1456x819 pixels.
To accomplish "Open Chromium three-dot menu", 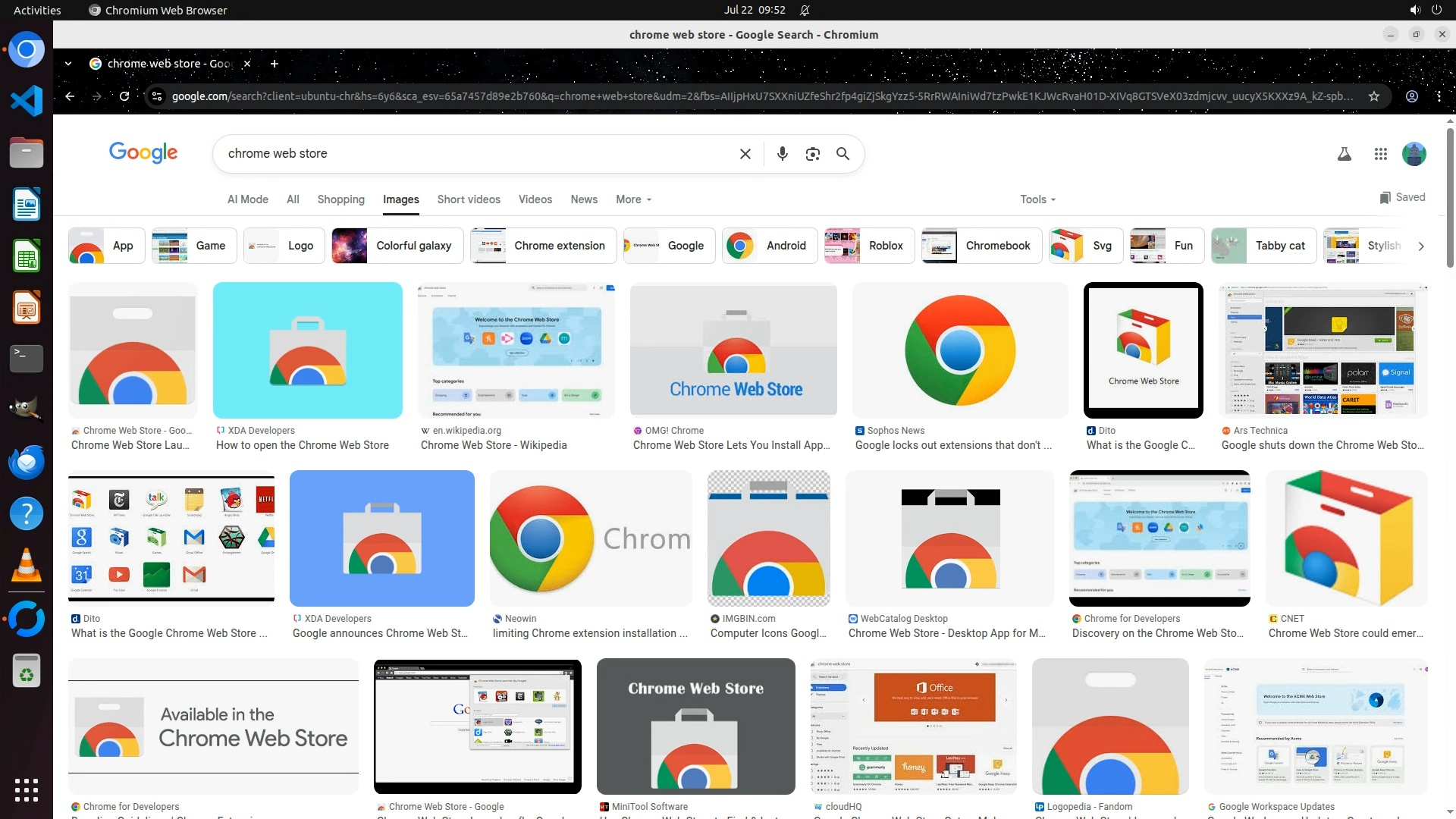I will point(1439,96).
